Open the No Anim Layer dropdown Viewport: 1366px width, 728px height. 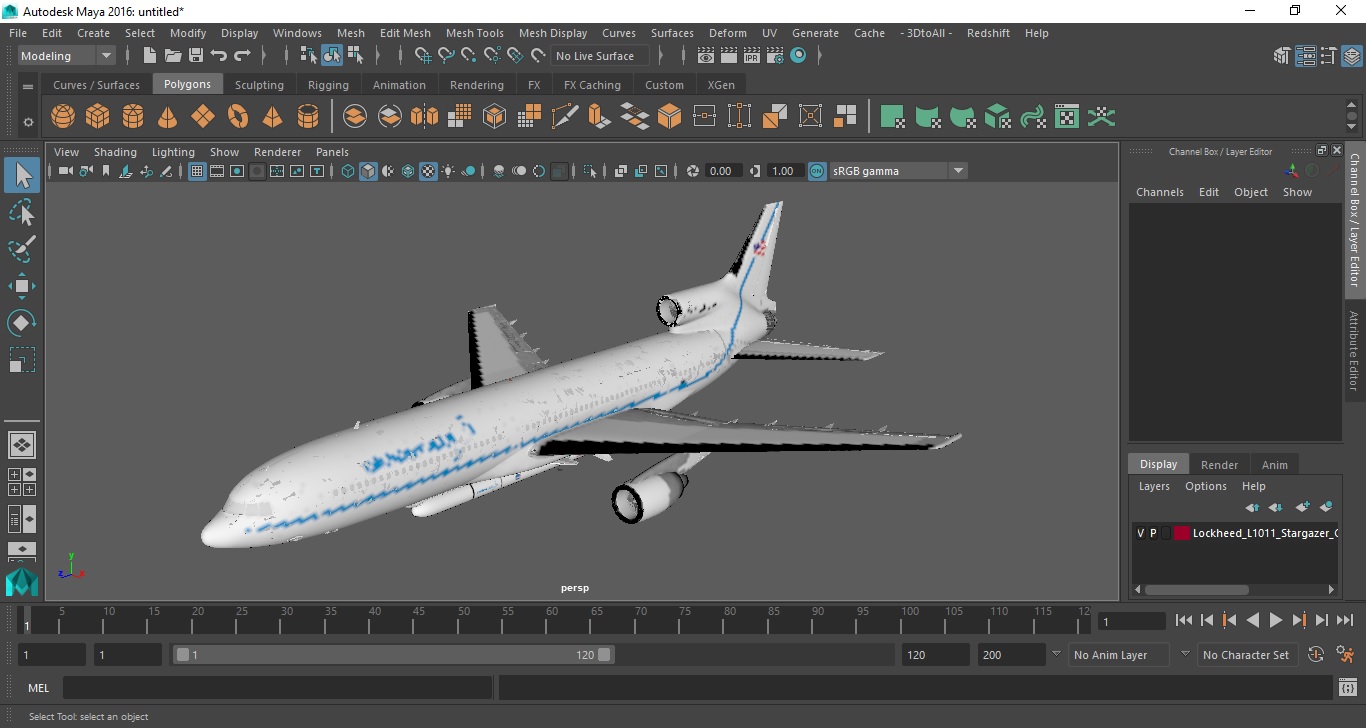coord(1120,655)
